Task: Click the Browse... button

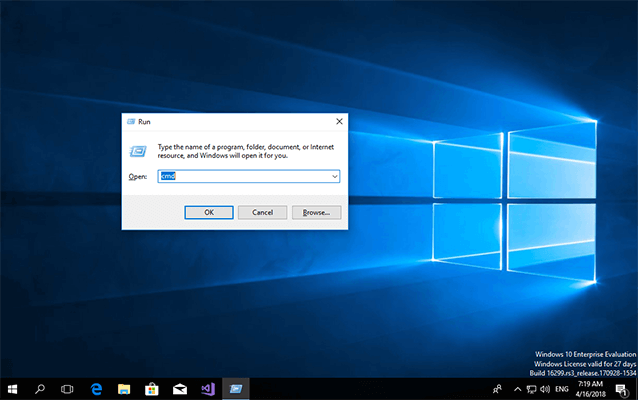Action: coord(316,212)
